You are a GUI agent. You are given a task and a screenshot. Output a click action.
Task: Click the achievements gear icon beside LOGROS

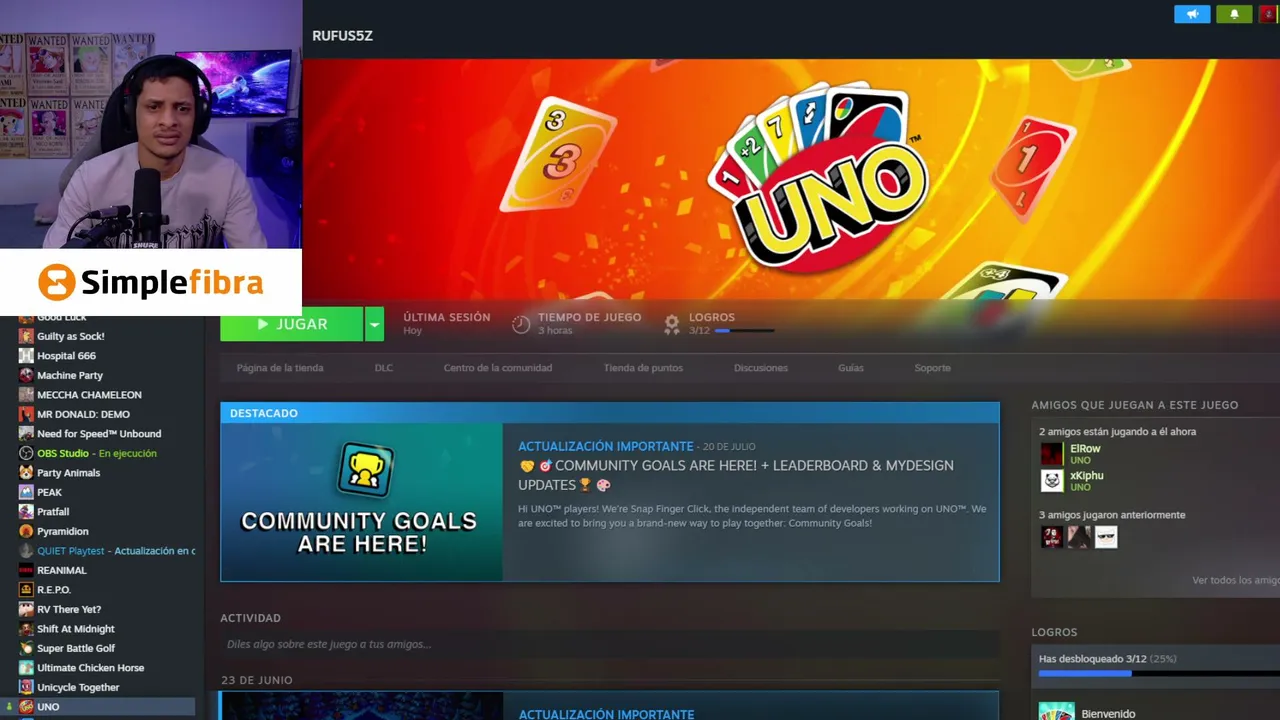(x=672, y=324)
